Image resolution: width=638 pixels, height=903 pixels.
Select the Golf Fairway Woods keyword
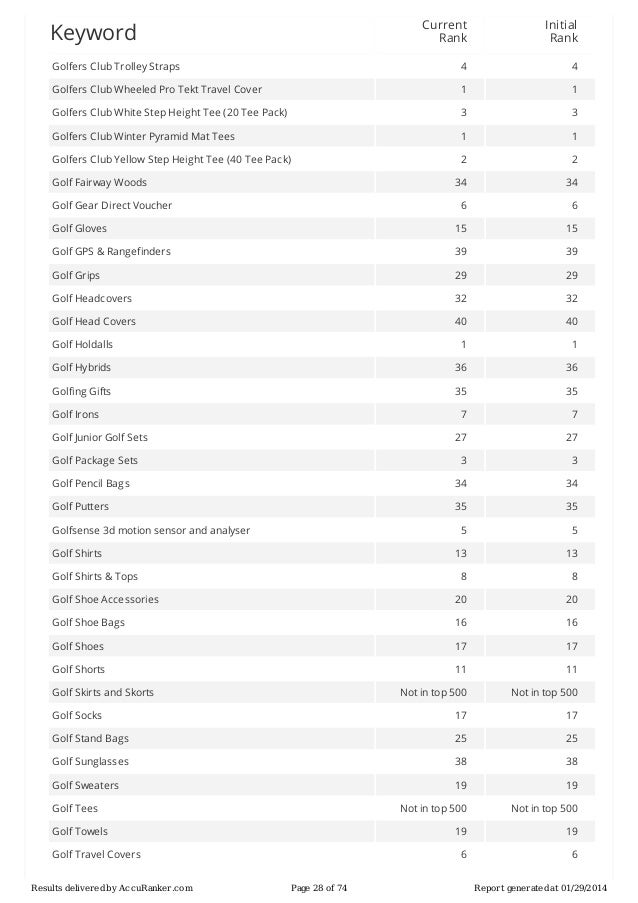pyautogui.click(x=99, y=183)
